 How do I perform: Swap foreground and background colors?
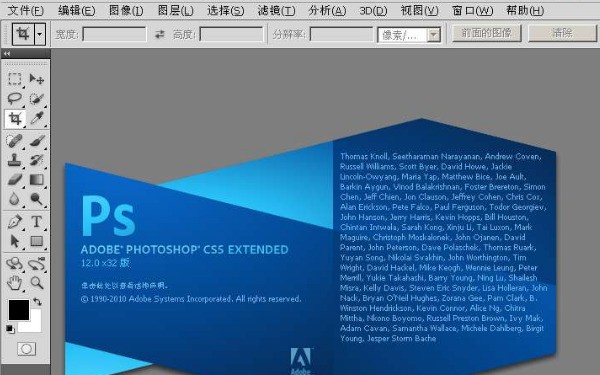pyautogui.click(x=37, y=301)
